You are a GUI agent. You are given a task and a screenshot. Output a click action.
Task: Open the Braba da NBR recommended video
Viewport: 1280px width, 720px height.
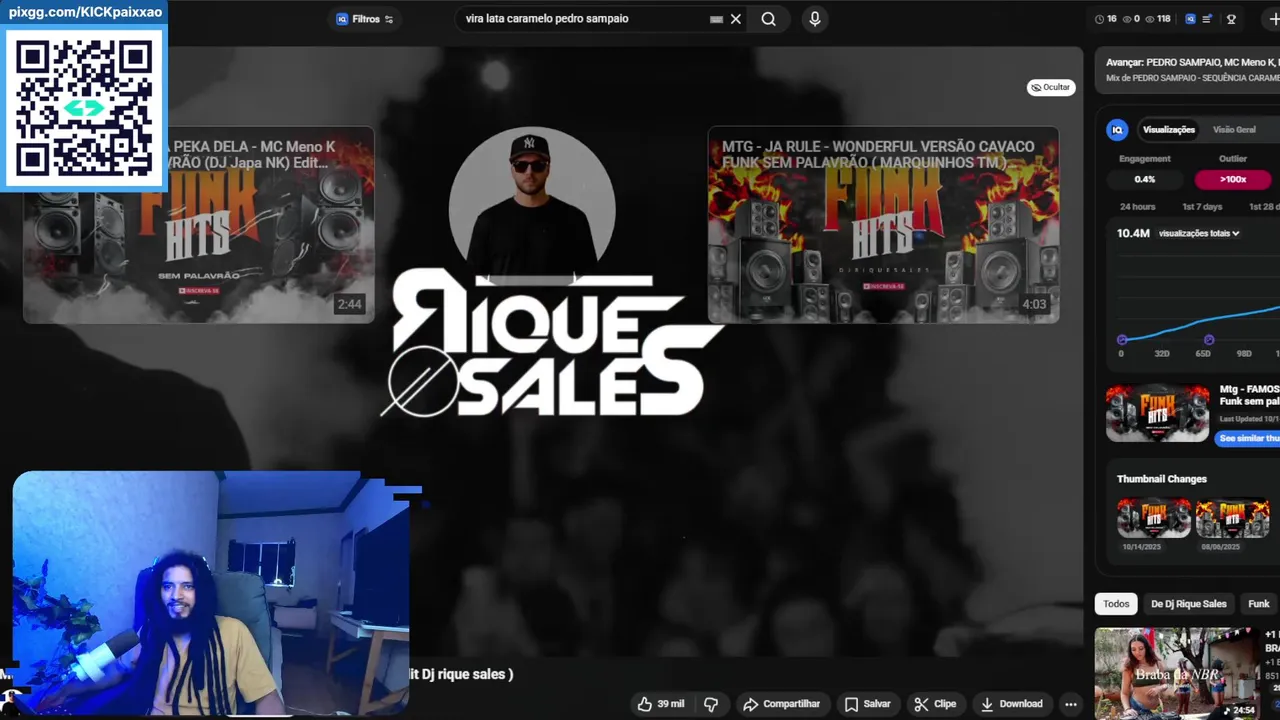tap(1177, 673)
